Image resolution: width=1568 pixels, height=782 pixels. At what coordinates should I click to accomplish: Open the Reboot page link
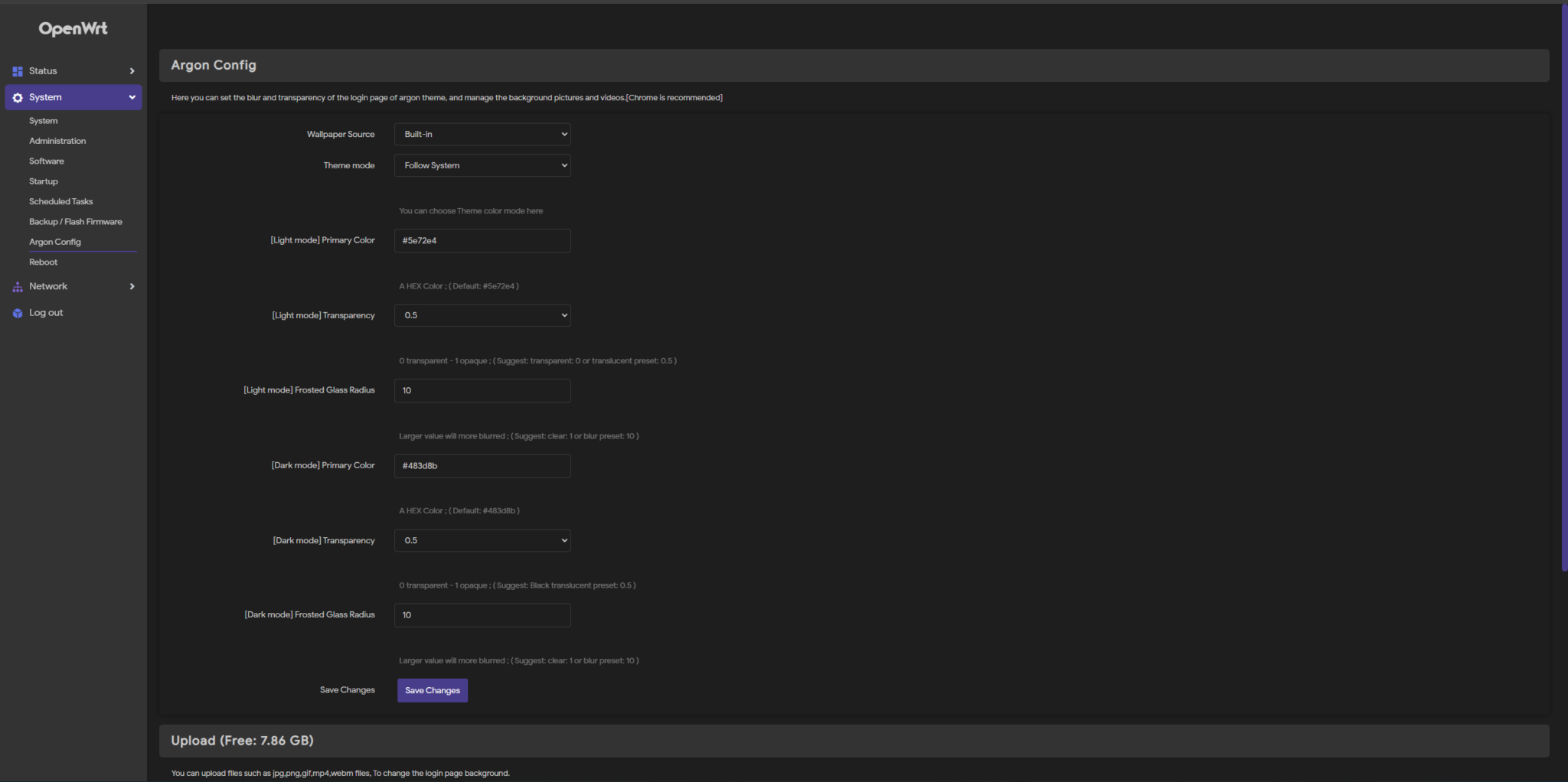click(x=44, y=262)
